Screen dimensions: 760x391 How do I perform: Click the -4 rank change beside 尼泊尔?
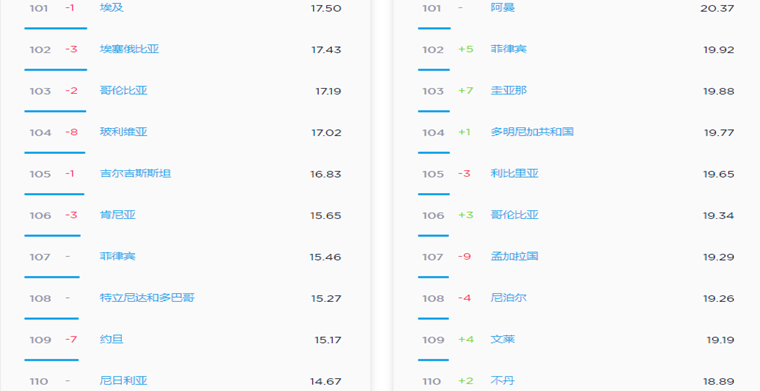click(x=464, y=298)
